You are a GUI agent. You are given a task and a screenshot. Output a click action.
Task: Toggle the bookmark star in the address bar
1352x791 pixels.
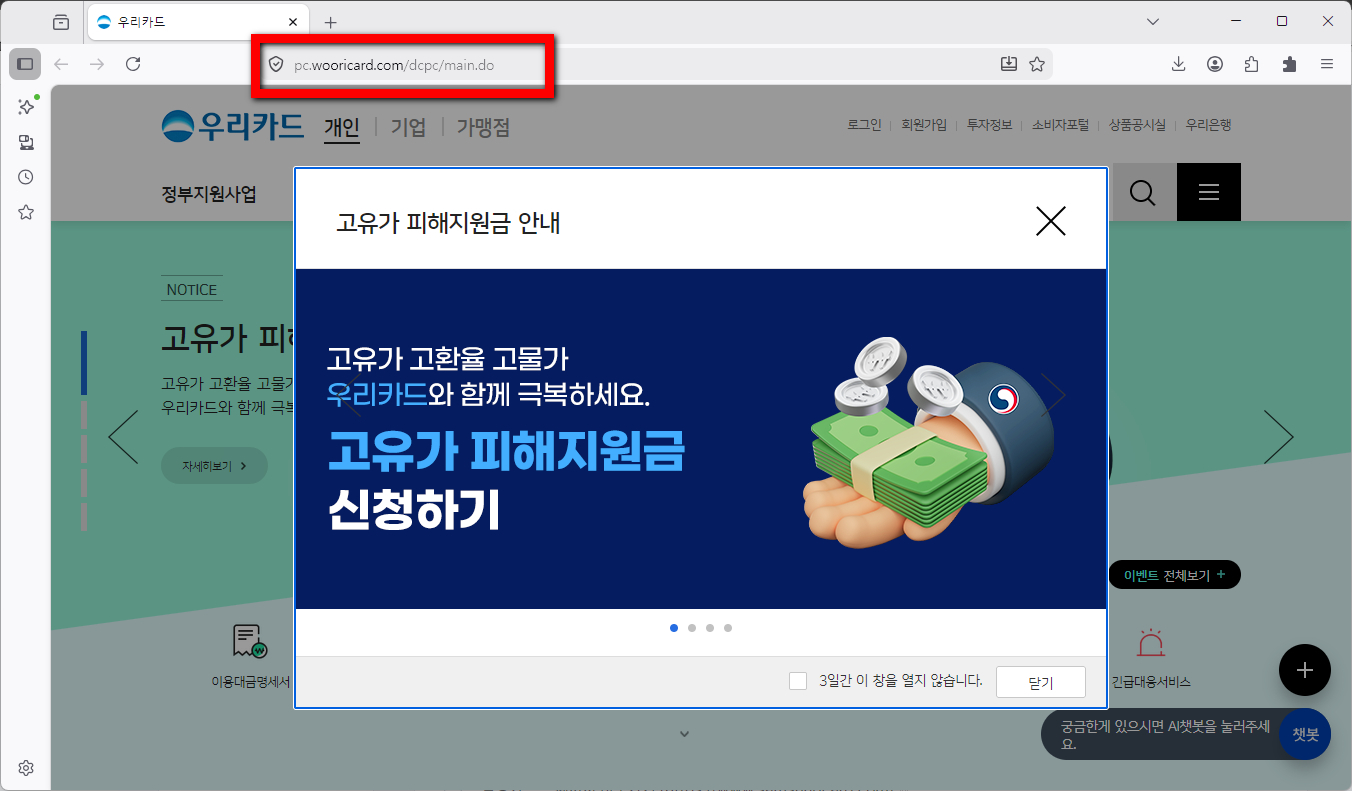pyautogui.click(x=1037, y=63)
